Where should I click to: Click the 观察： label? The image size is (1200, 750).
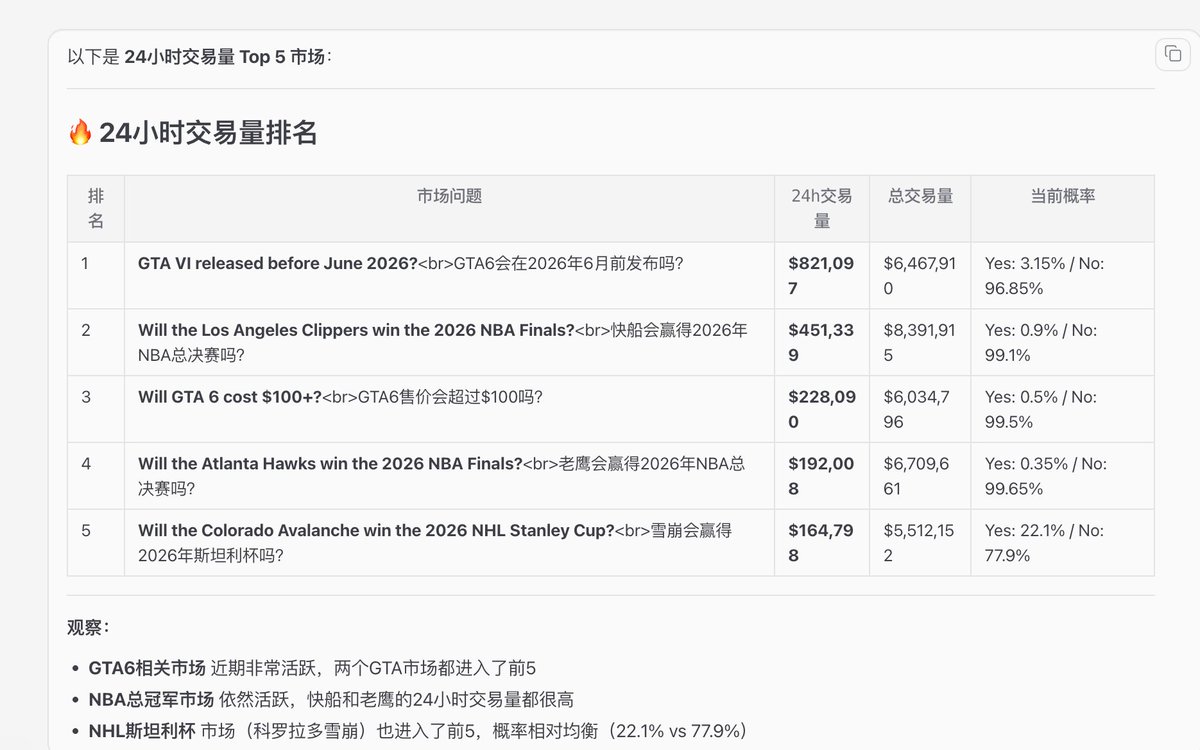pos(89,628)
